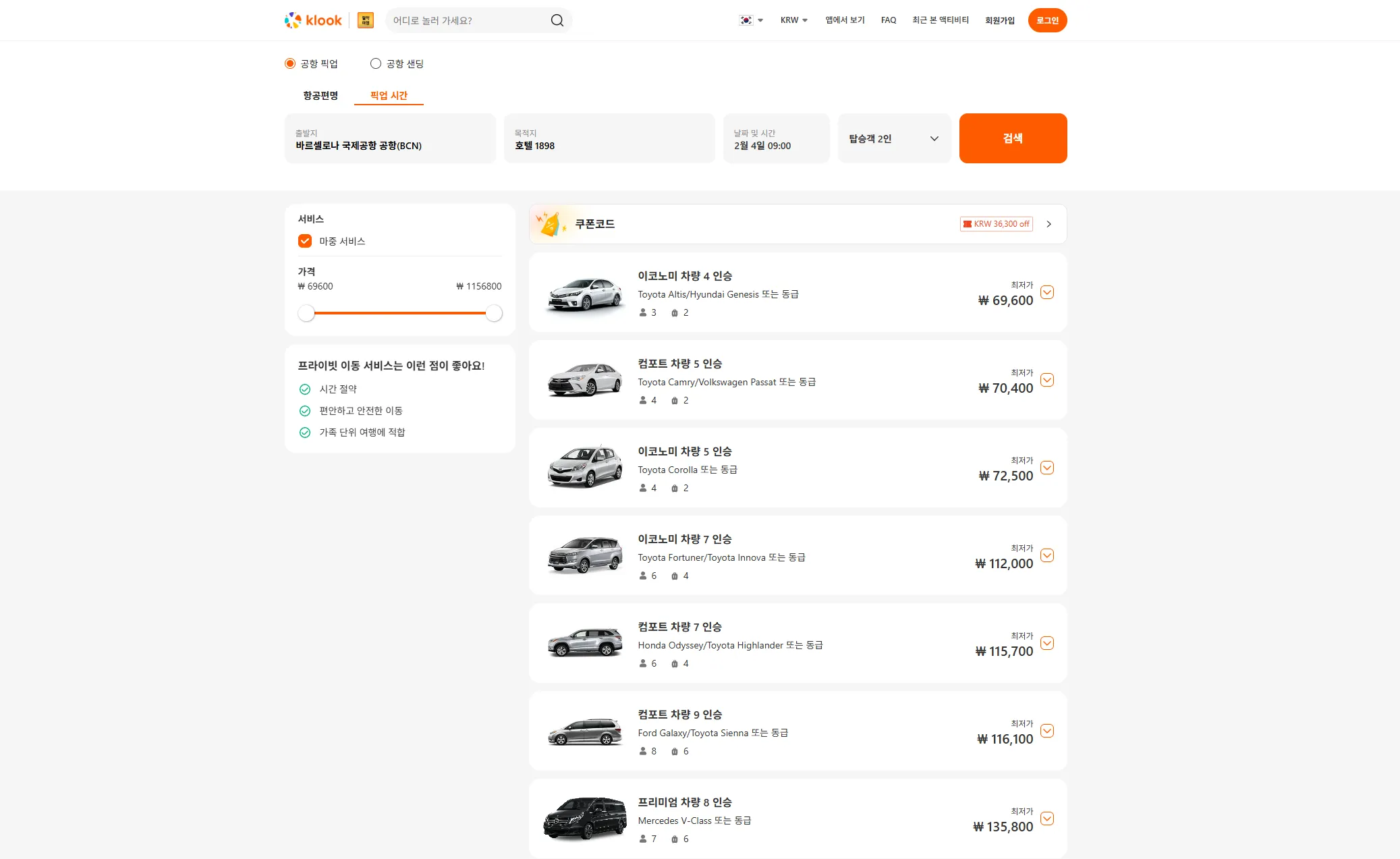Open the KRW currency dropdown

coord(793,20)
